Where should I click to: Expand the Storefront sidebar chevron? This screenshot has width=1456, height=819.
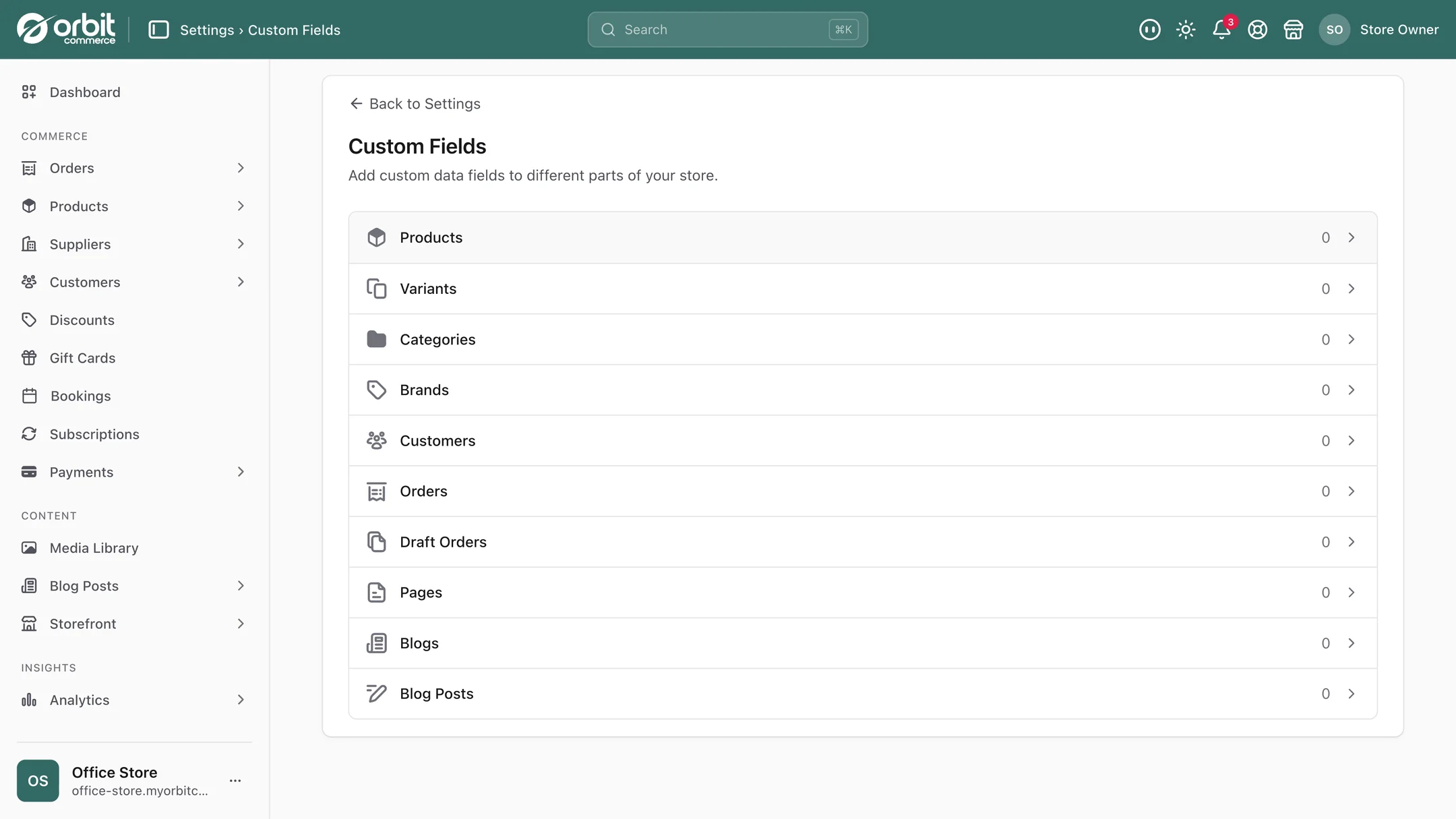point(241,624)
